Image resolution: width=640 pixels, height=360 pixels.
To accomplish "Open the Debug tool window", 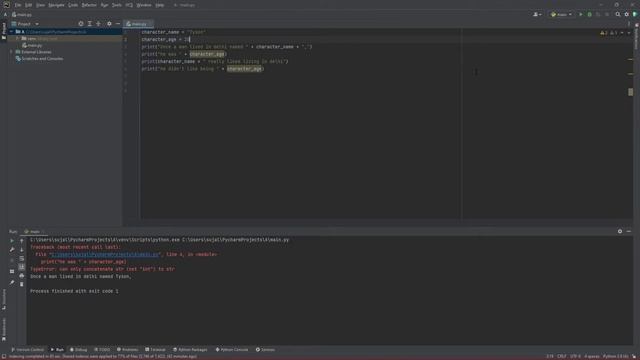I will click(79, 349).
